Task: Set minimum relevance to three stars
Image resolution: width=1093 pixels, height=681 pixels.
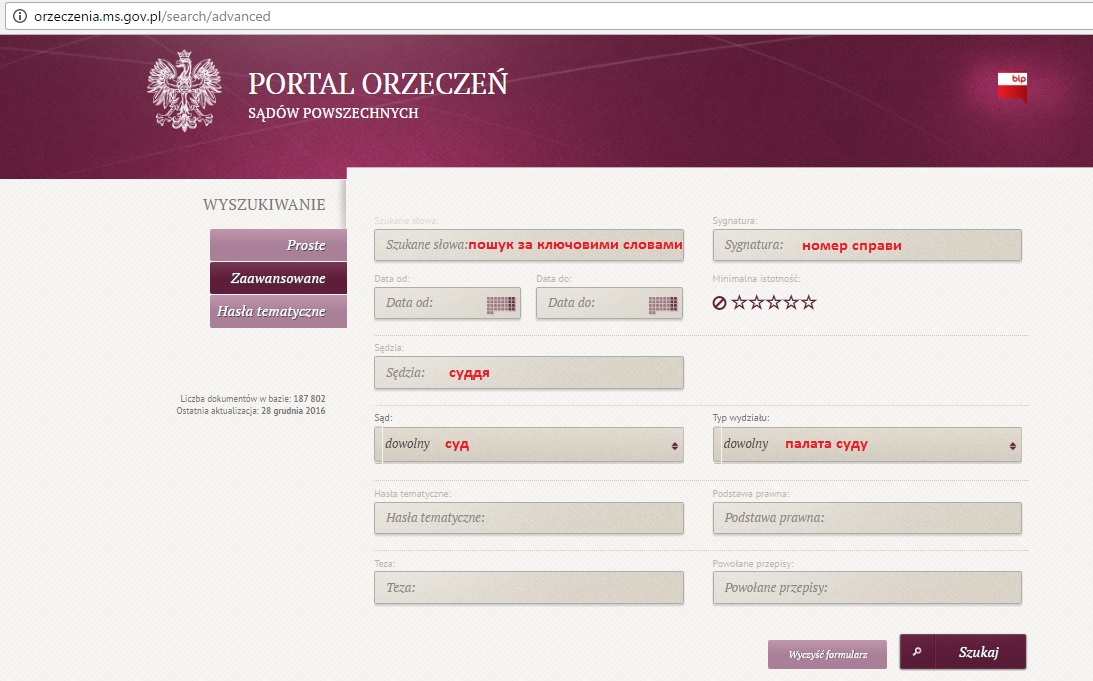Action: pyautogui.click(x=775, y=303)
